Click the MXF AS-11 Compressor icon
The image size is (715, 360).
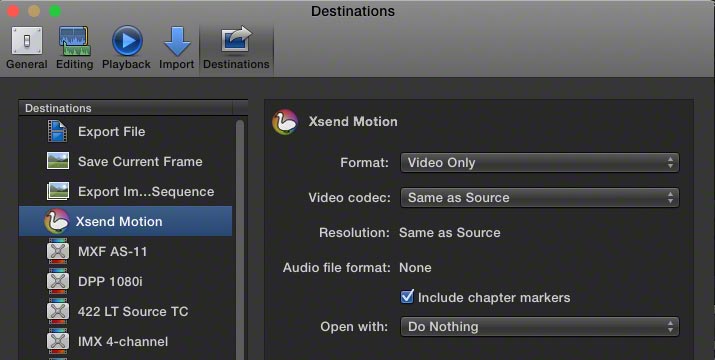pos(58,251)
